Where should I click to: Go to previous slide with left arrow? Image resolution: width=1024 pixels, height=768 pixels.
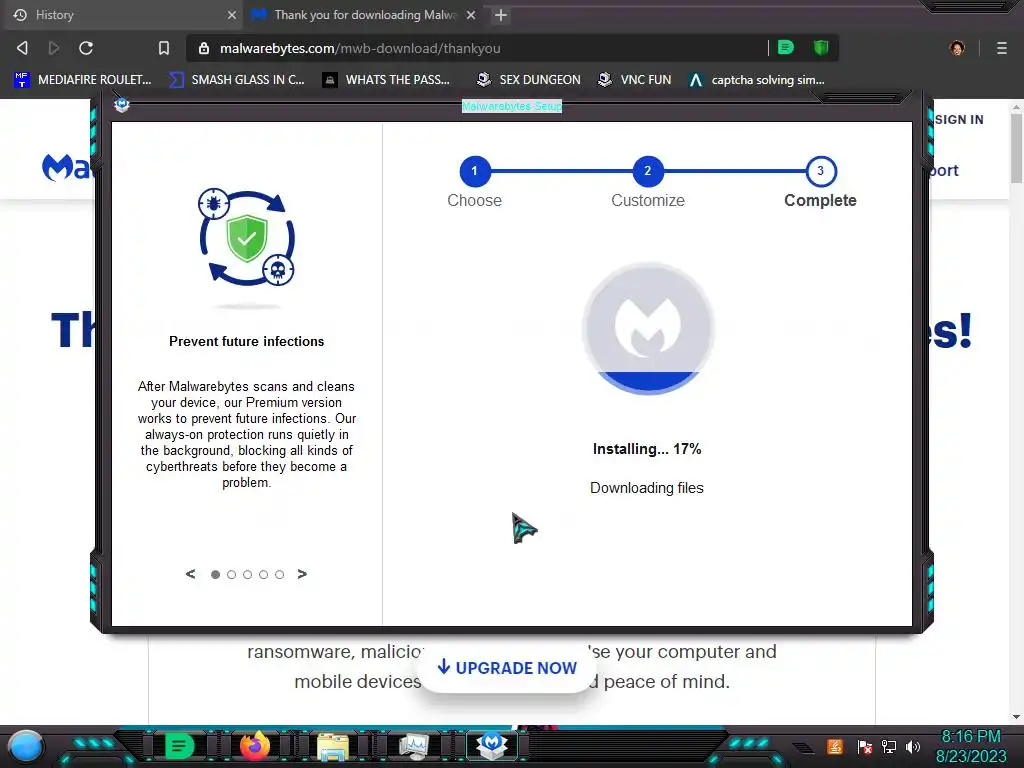tap(190, 574)
